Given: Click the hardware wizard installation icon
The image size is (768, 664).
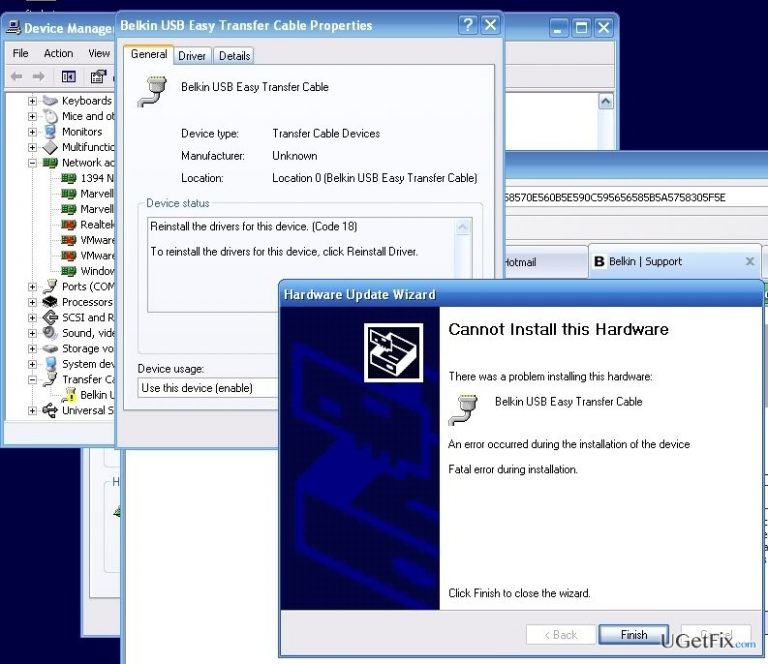Looking at the screenshot, I should pyautogui.click(x=393, y=353).
